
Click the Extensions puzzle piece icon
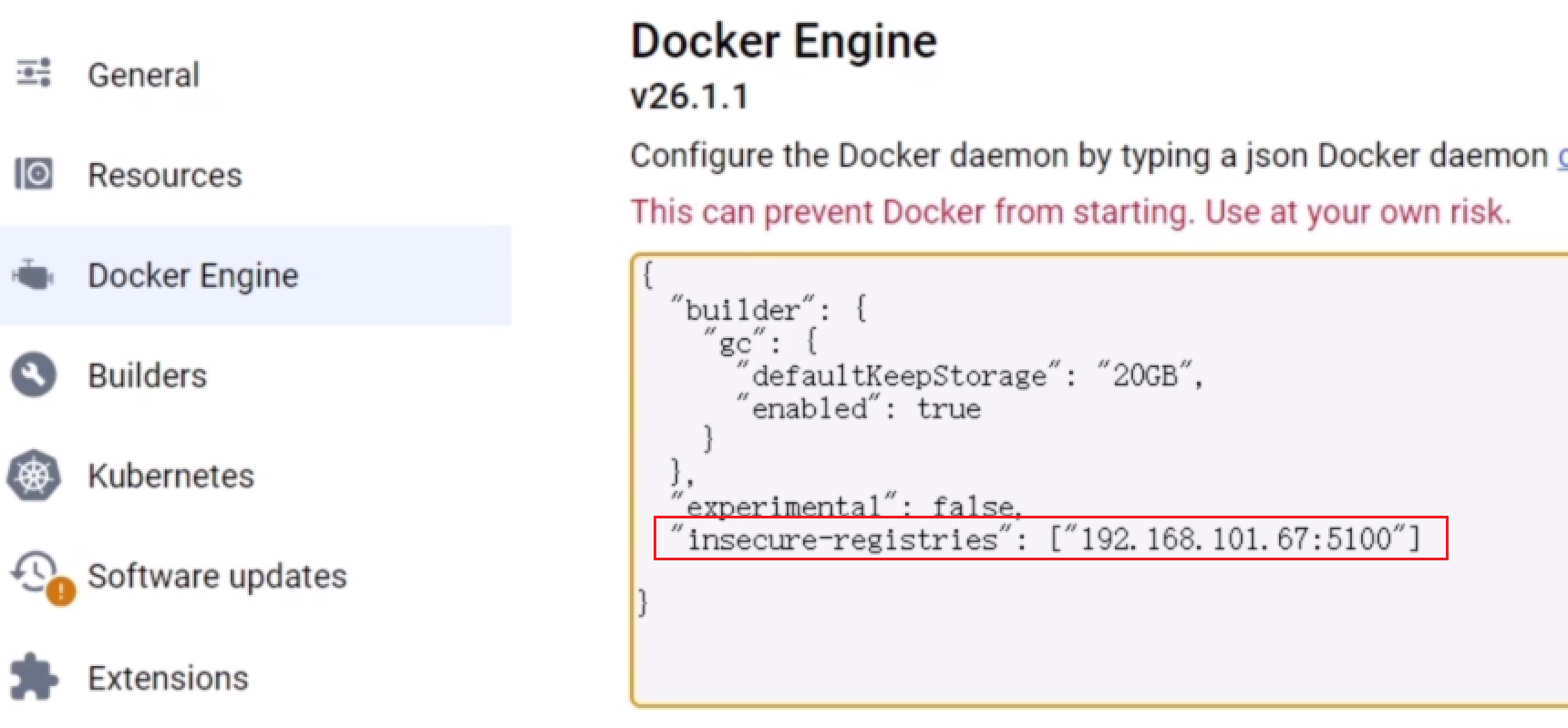(x=34, y=677)
